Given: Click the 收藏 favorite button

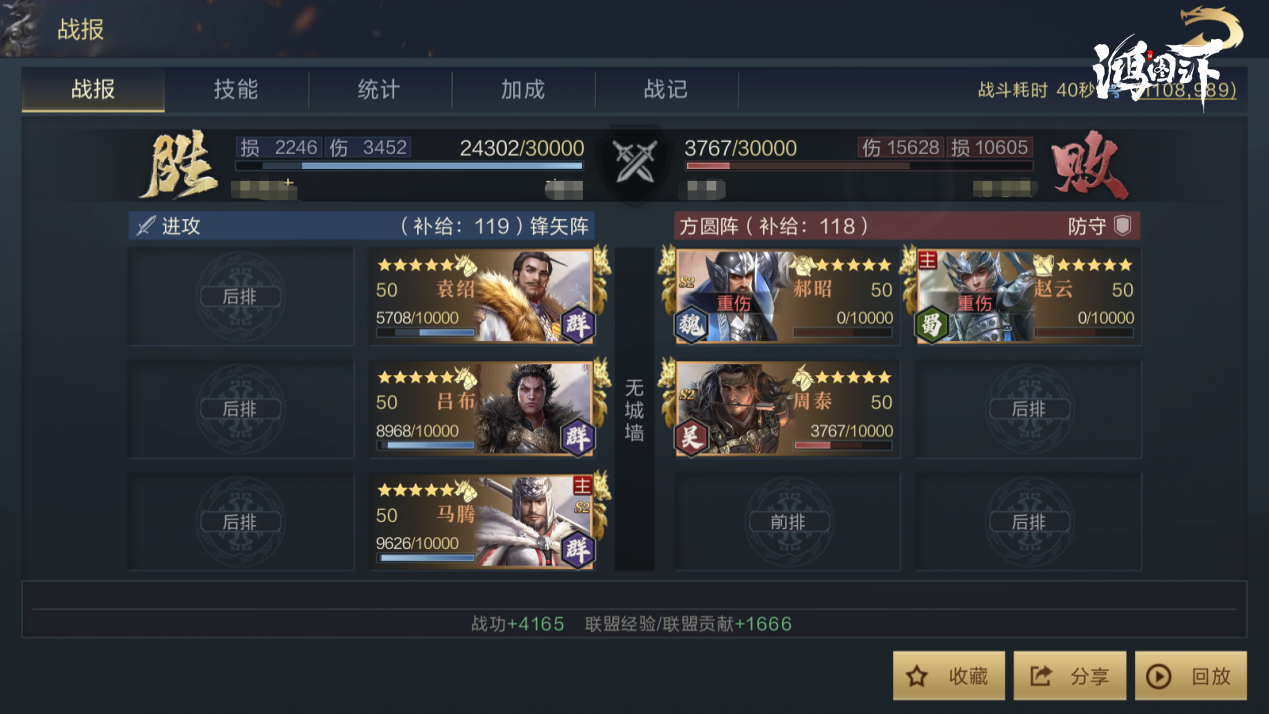Looking at the screenshot, I should (949, 676).
